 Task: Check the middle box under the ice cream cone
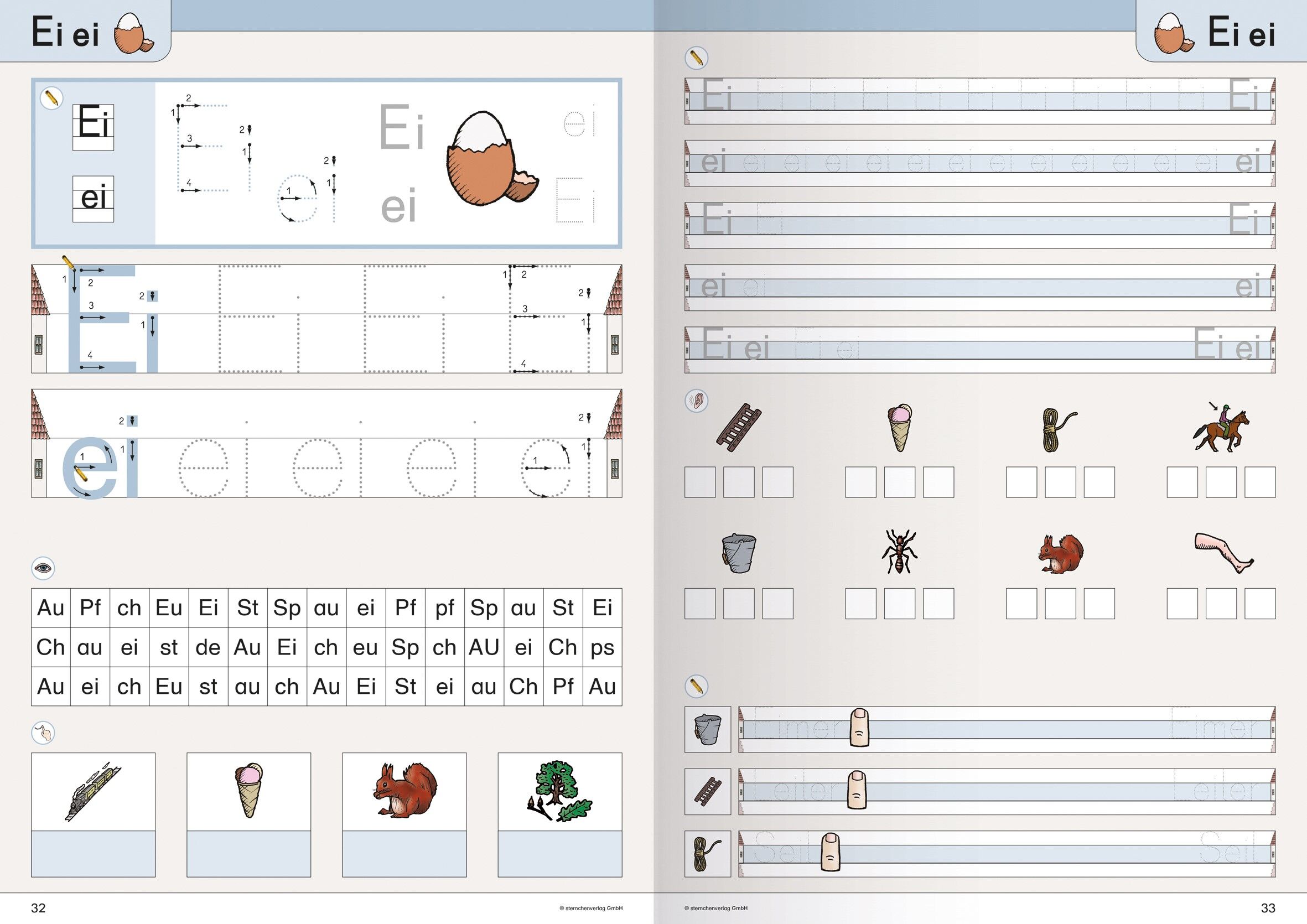tap(899, 481)
